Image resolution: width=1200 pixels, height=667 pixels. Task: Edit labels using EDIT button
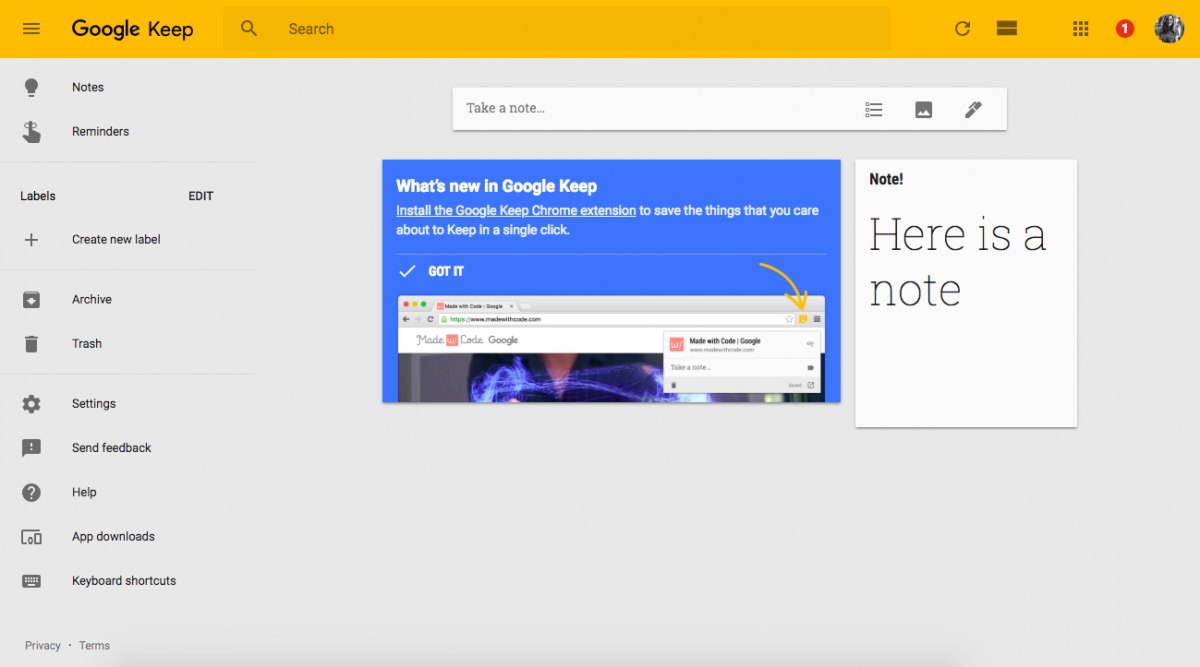(x=201, y=196)
